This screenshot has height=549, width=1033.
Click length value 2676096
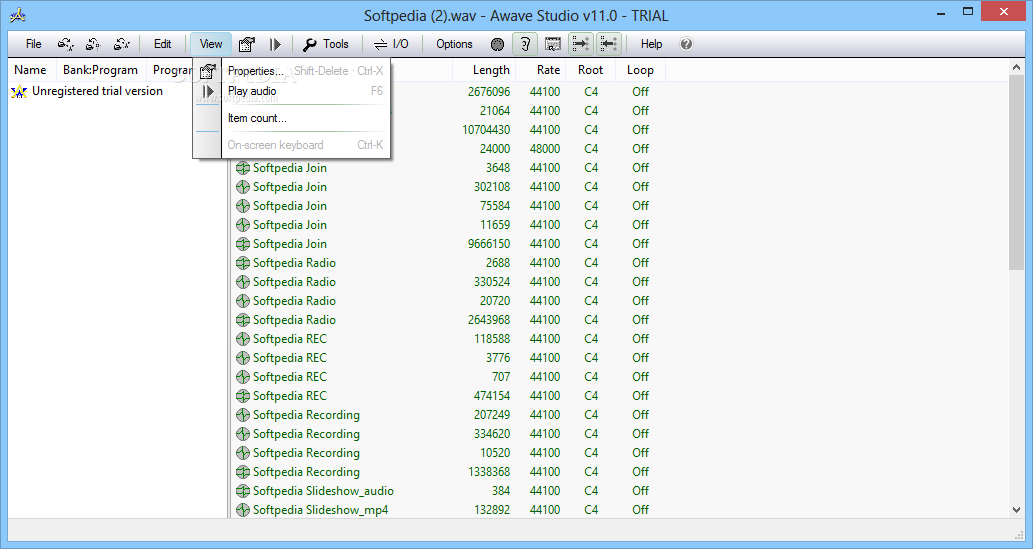click(489, 92)
